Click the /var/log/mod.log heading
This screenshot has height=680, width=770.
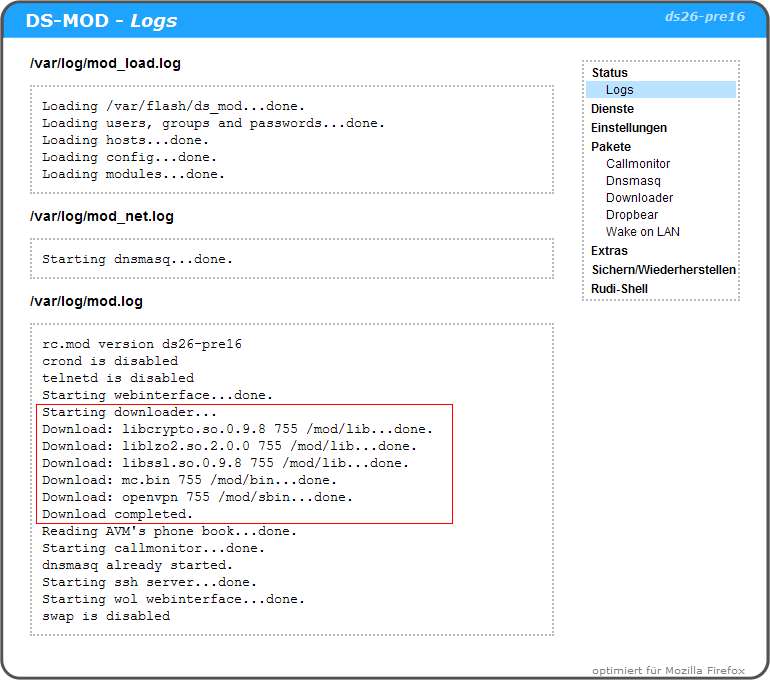(86, 301)
